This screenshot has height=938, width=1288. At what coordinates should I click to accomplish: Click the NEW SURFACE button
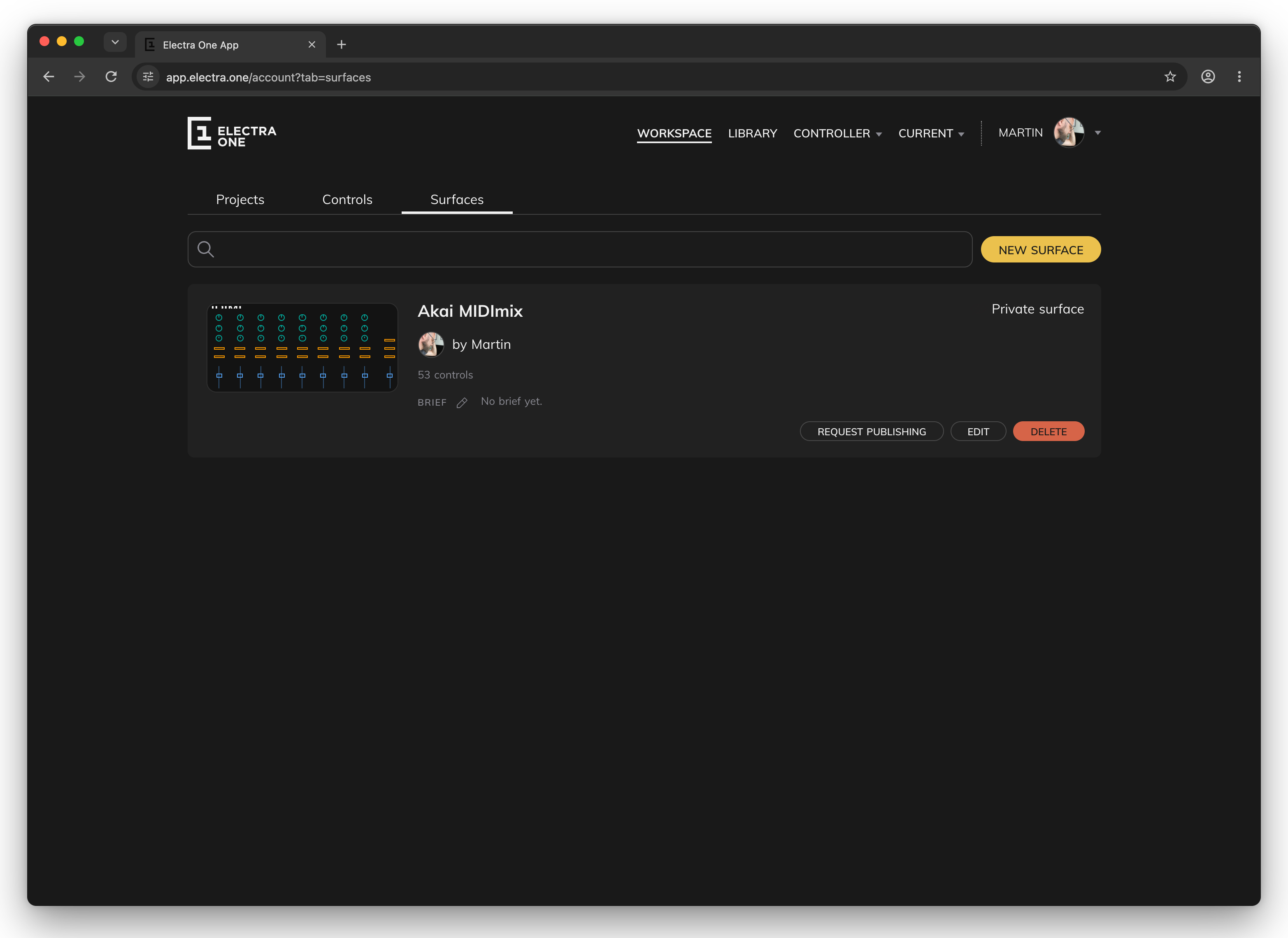point(1040,250)
